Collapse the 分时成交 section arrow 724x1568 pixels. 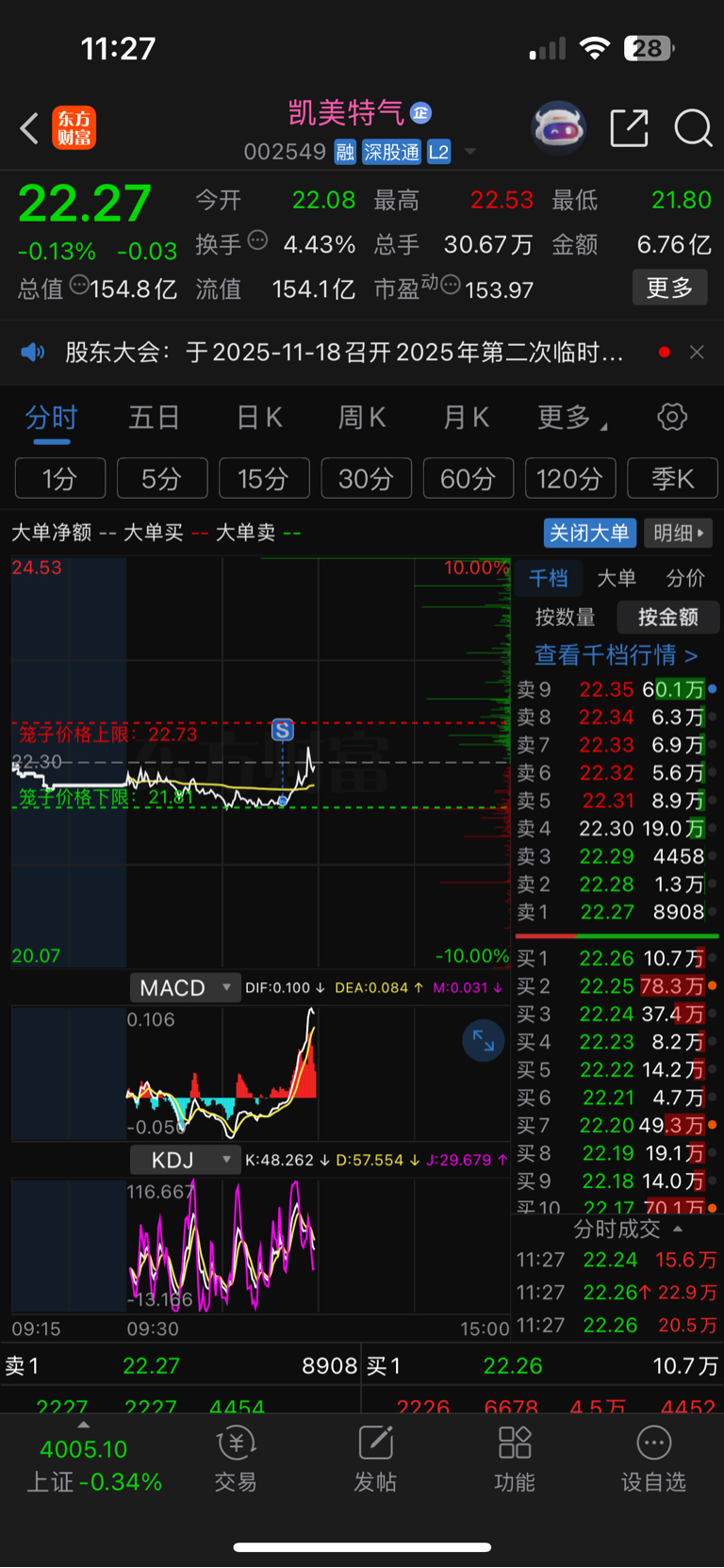tap(678, 1230)
